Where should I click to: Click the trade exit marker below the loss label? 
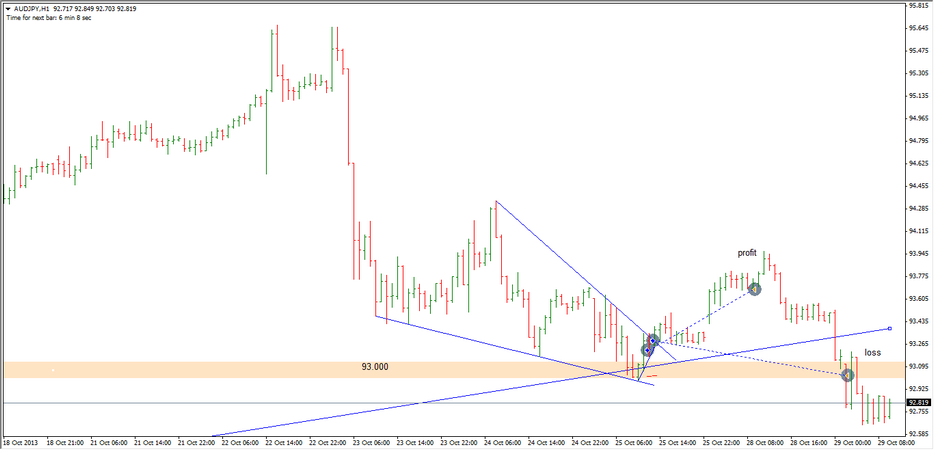tap(847, 375)
